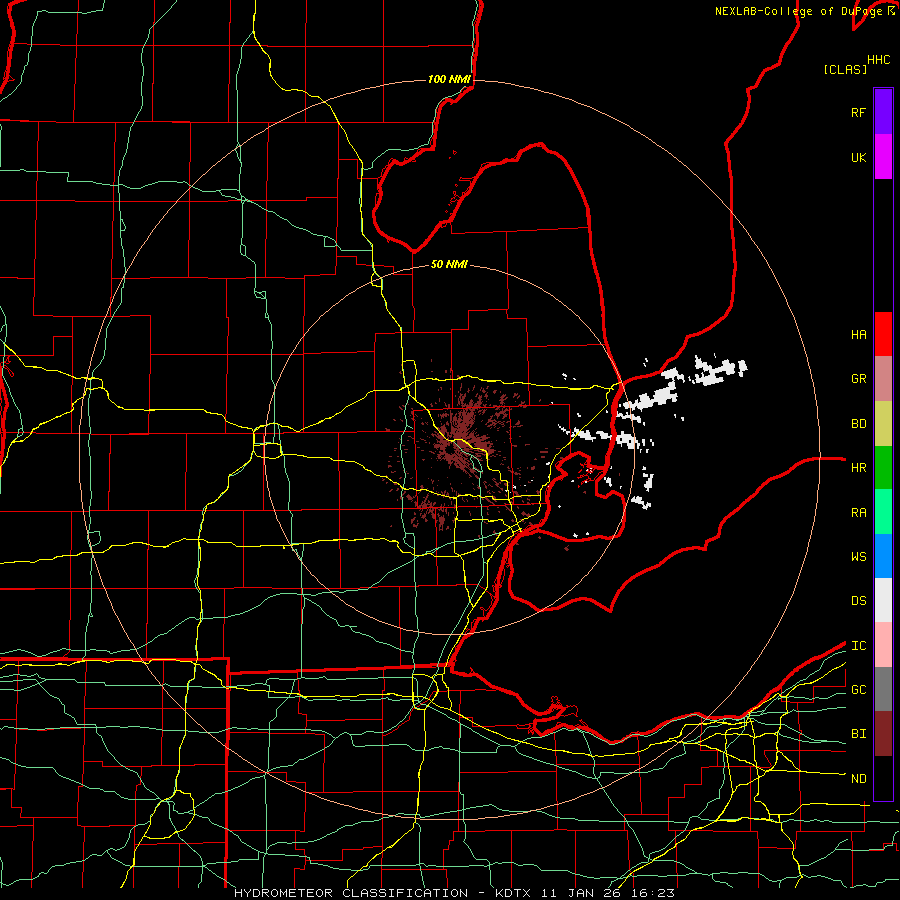The image size is (900, 900).
Task: Click the DS legend label
Action: coord(858,601)
